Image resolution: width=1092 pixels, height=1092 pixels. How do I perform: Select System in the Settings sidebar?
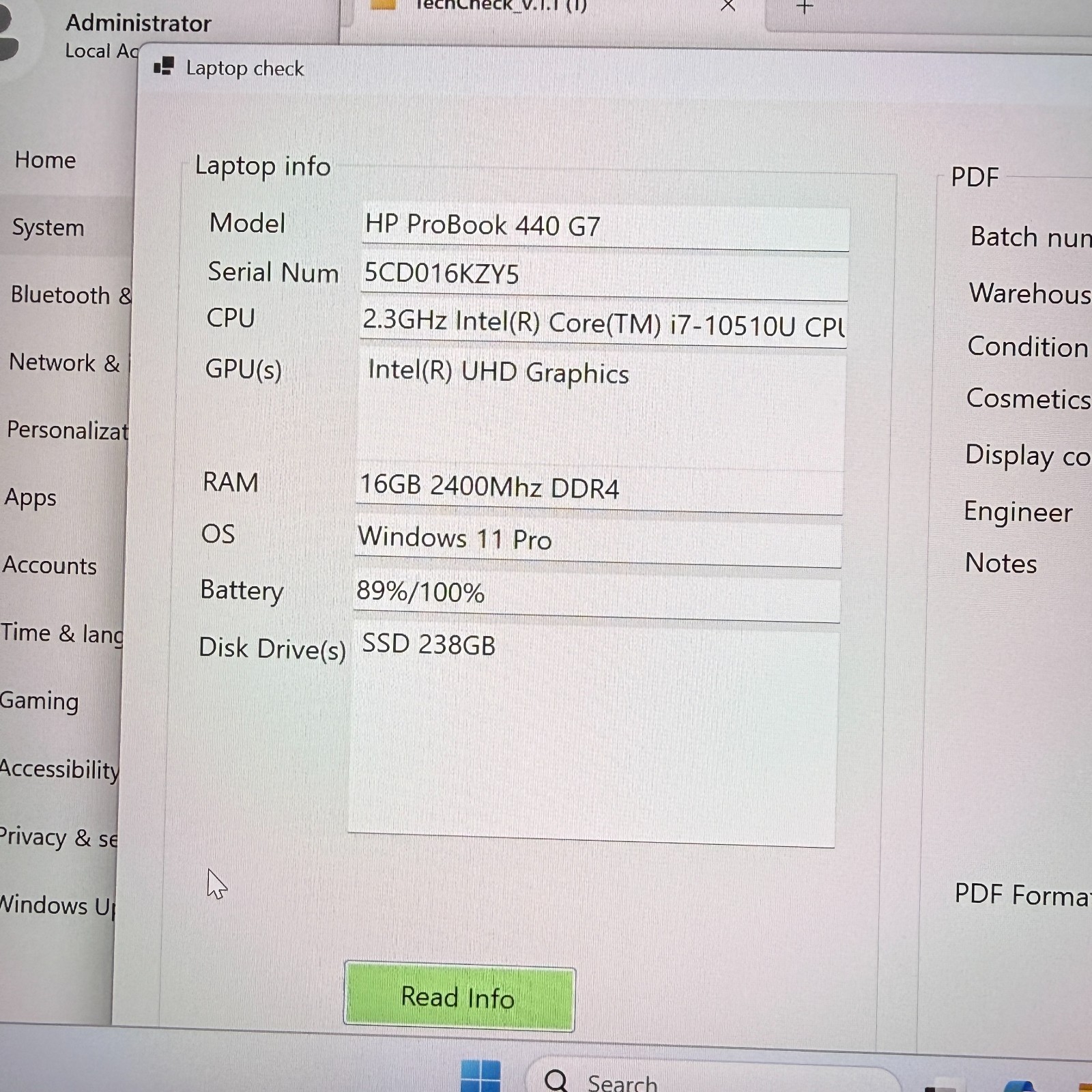pyautogui.click(x=48, y=227)
